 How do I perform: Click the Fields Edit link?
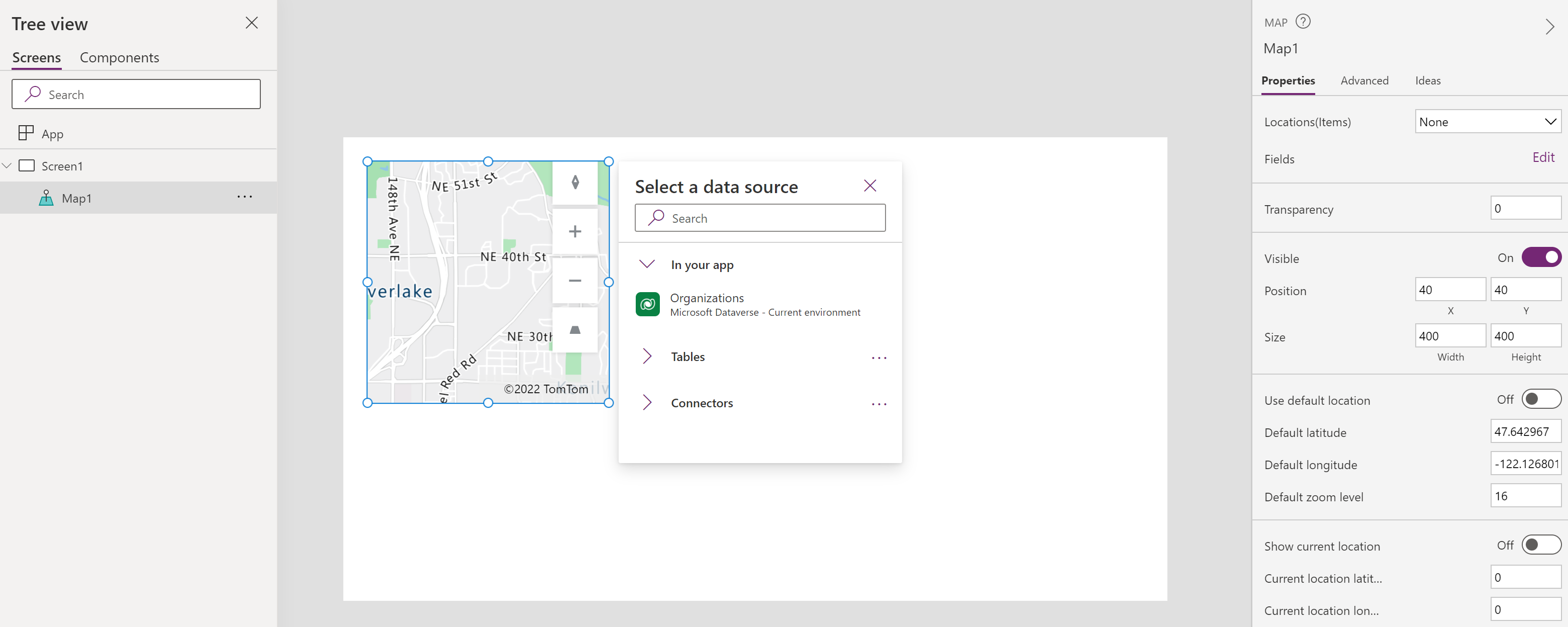pos(1544,157)
